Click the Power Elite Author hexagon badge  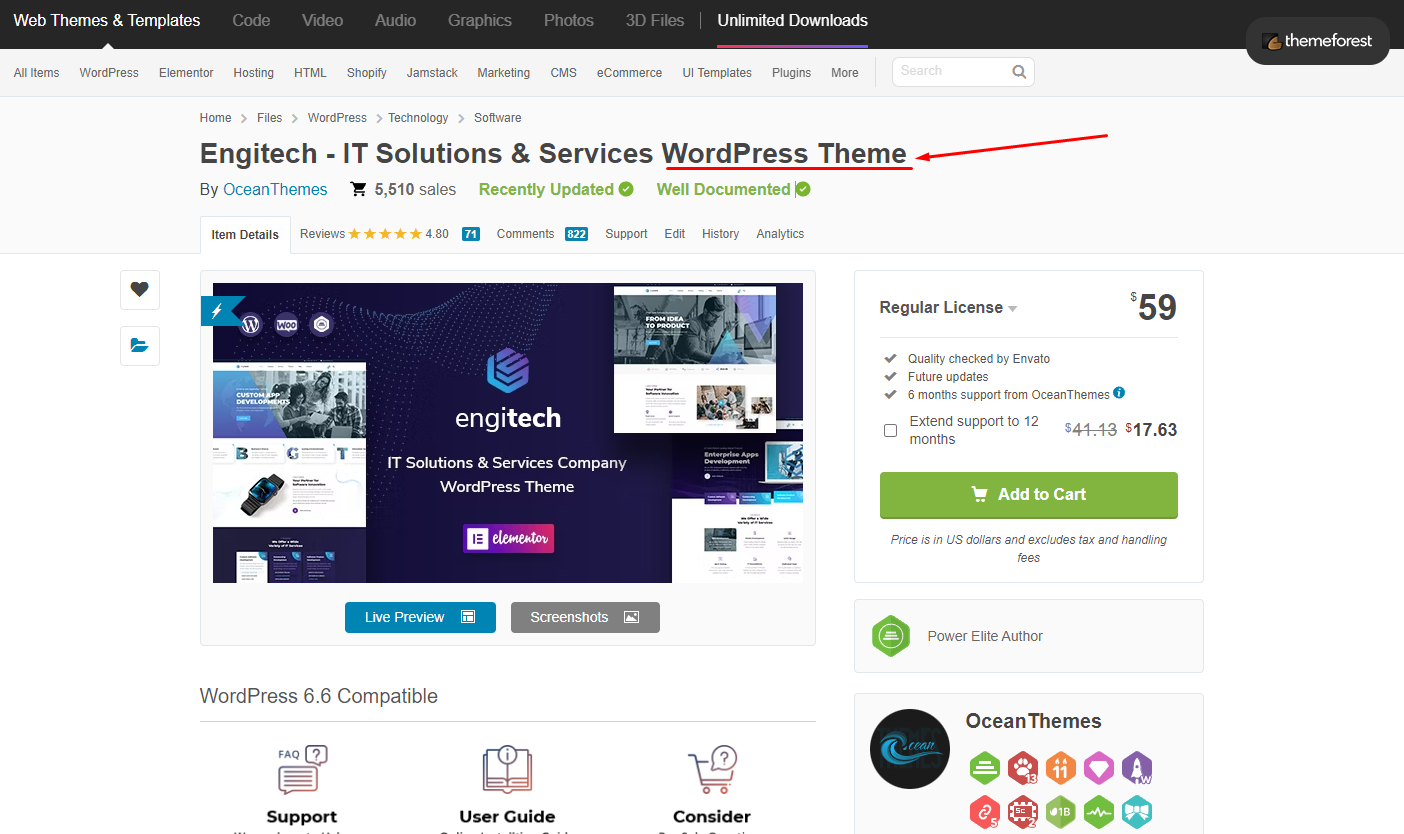(x=890, y=636)
